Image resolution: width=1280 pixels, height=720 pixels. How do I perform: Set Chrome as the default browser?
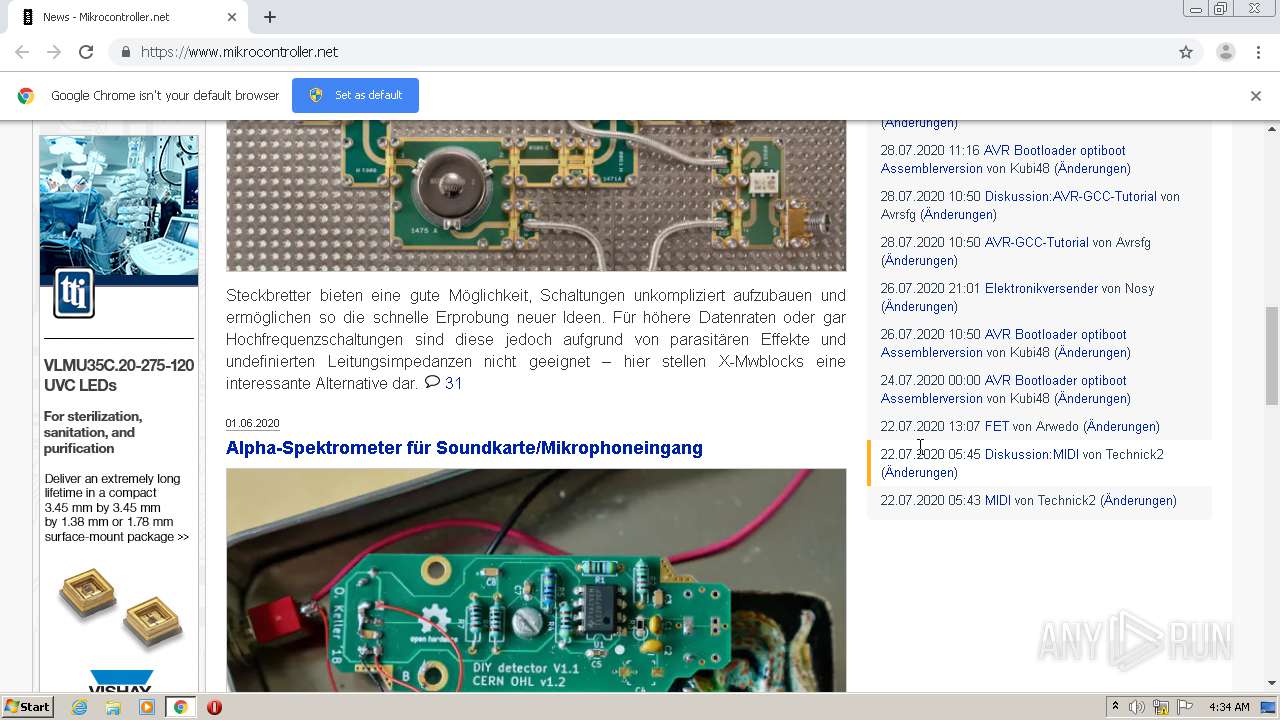coord(355,95)
